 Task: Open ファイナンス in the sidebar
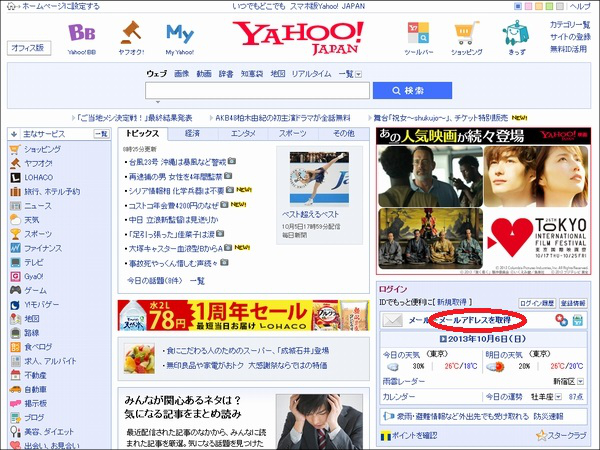pos(43,248)
